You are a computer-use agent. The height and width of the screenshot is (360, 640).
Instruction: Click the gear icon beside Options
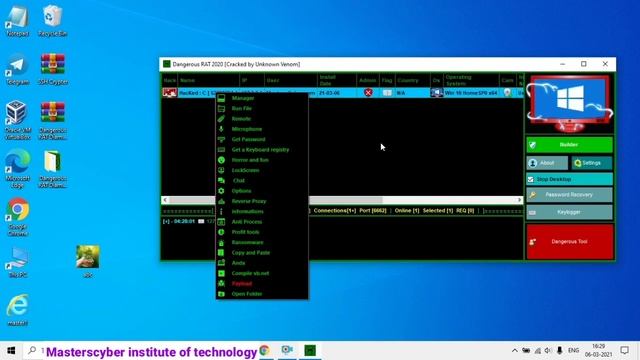coord(221,191)
